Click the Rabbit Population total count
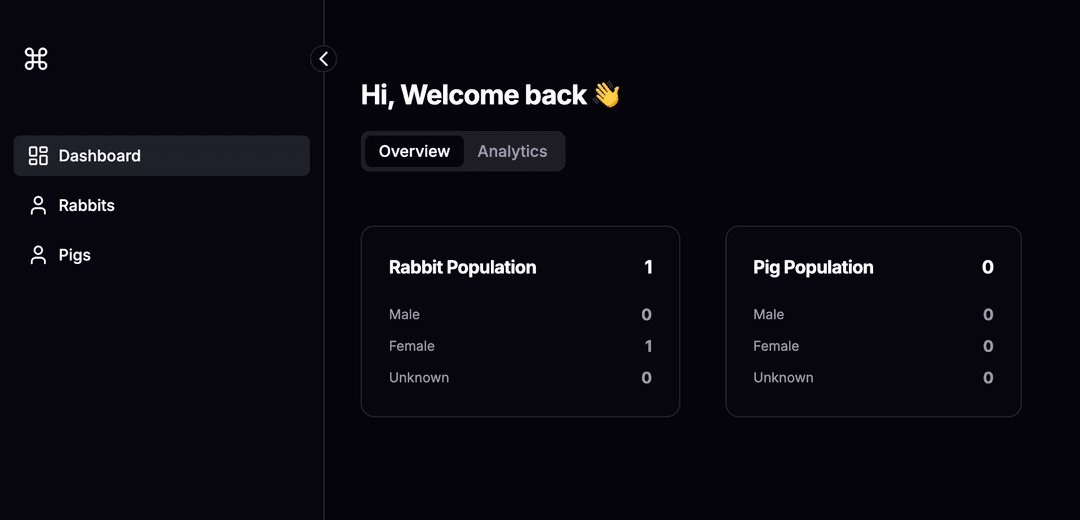The height and width of the screenshot is (520, 1080). pos(648,267)
